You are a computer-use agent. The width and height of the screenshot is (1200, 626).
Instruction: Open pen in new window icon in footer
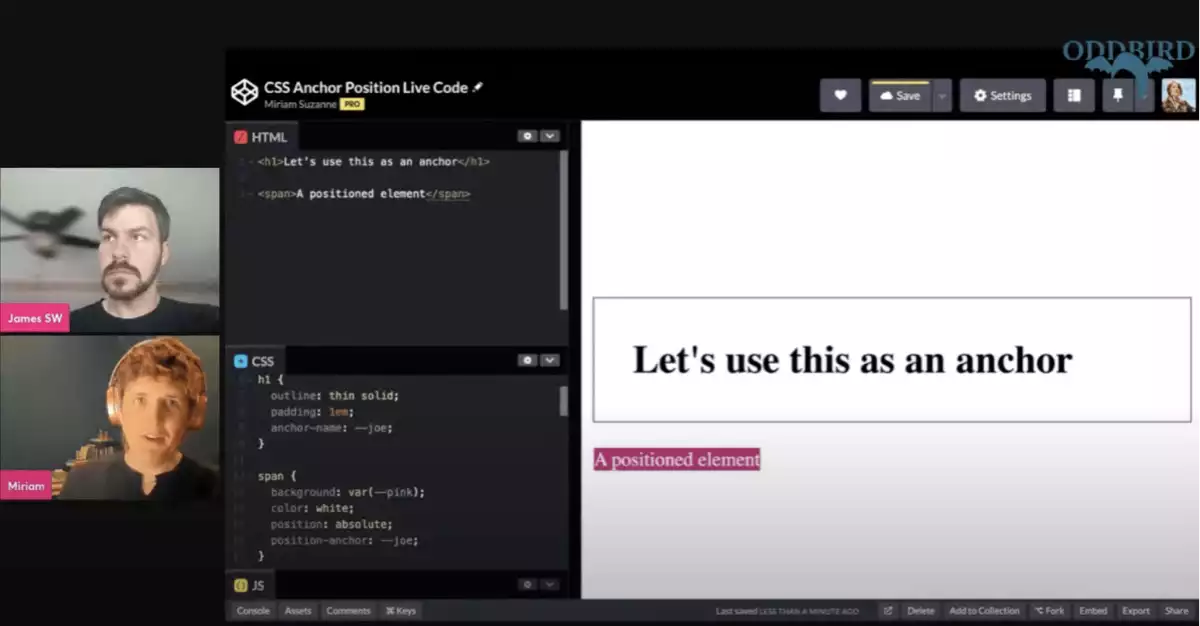click(x=887, y=611)
